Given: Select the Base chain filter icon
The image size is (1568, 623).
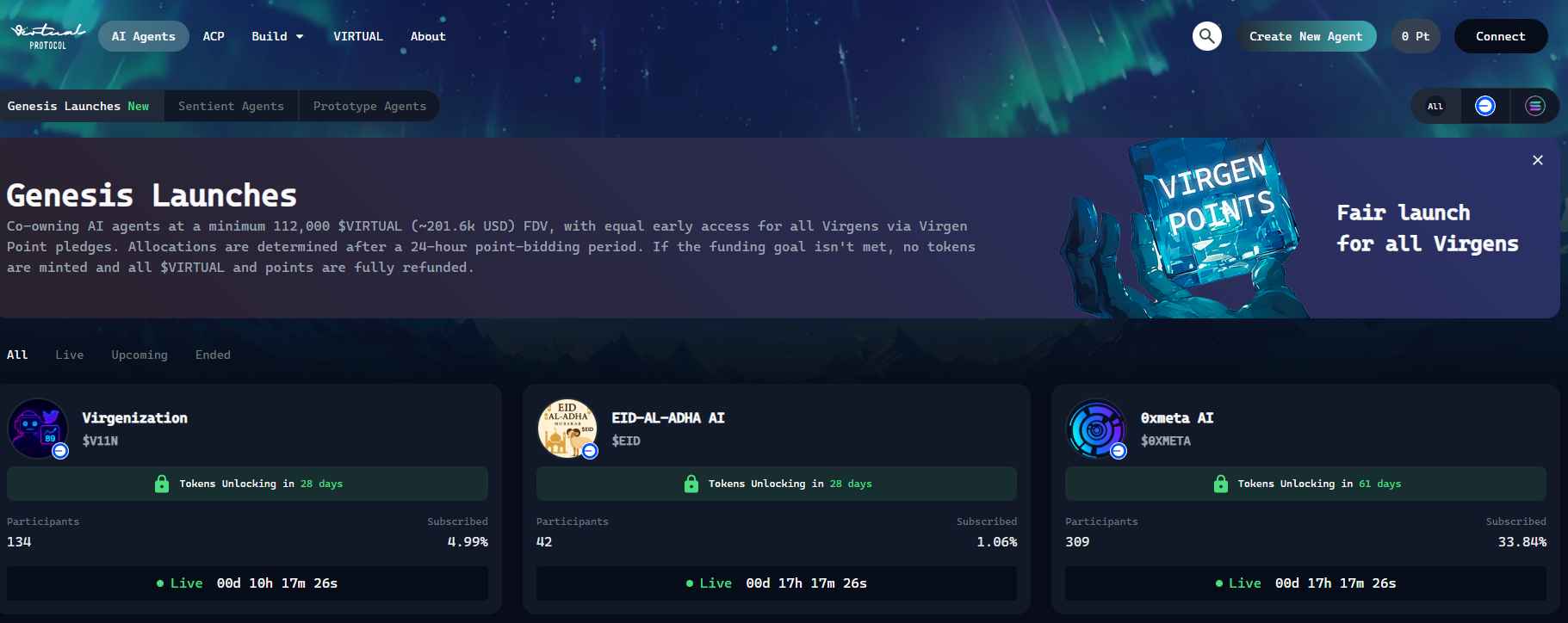Looking at the screenshot, I should click(x=1484, y=106).
